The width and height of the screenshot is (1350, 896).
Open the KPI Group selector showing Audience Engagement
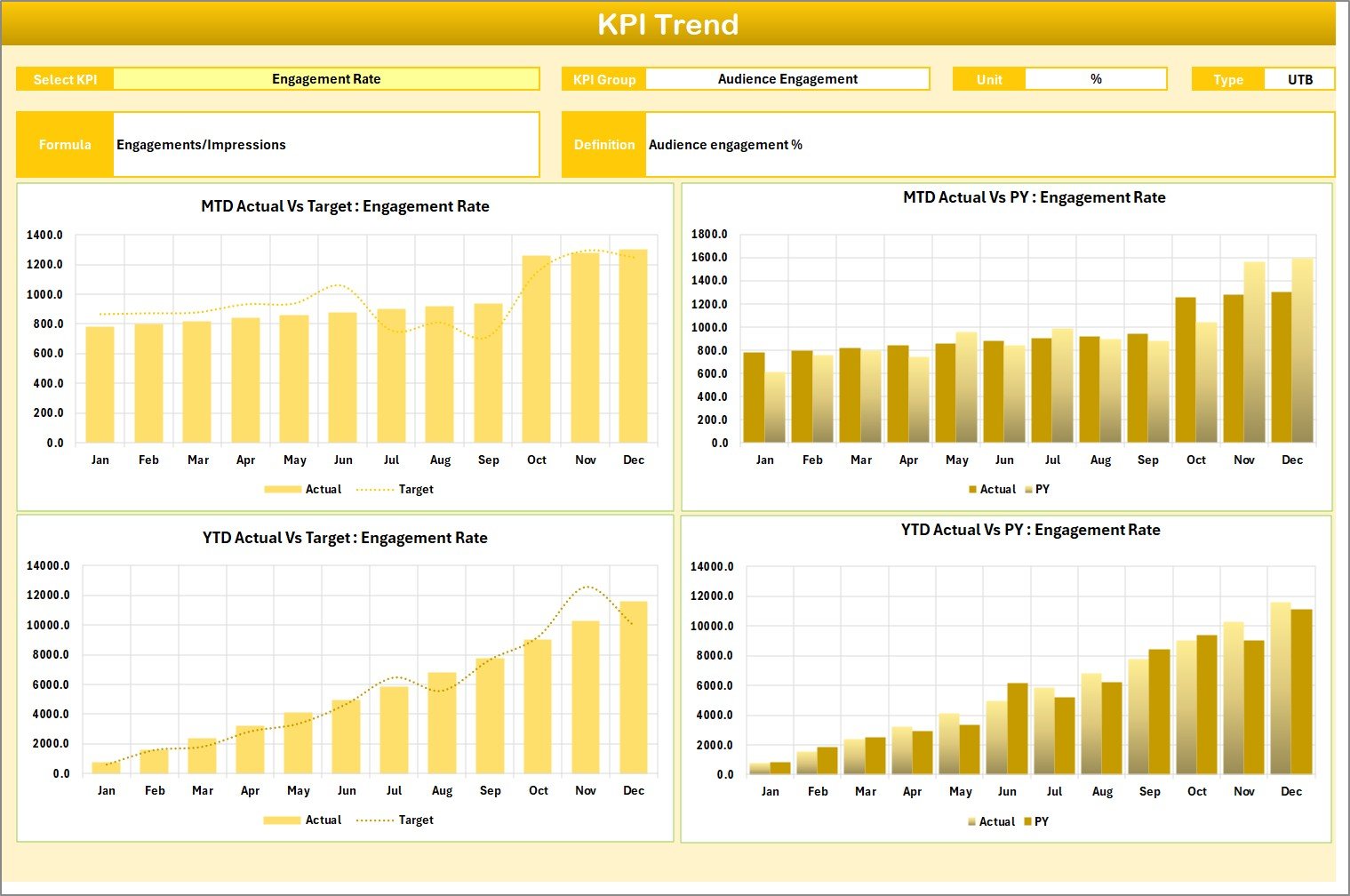point(787,78)
